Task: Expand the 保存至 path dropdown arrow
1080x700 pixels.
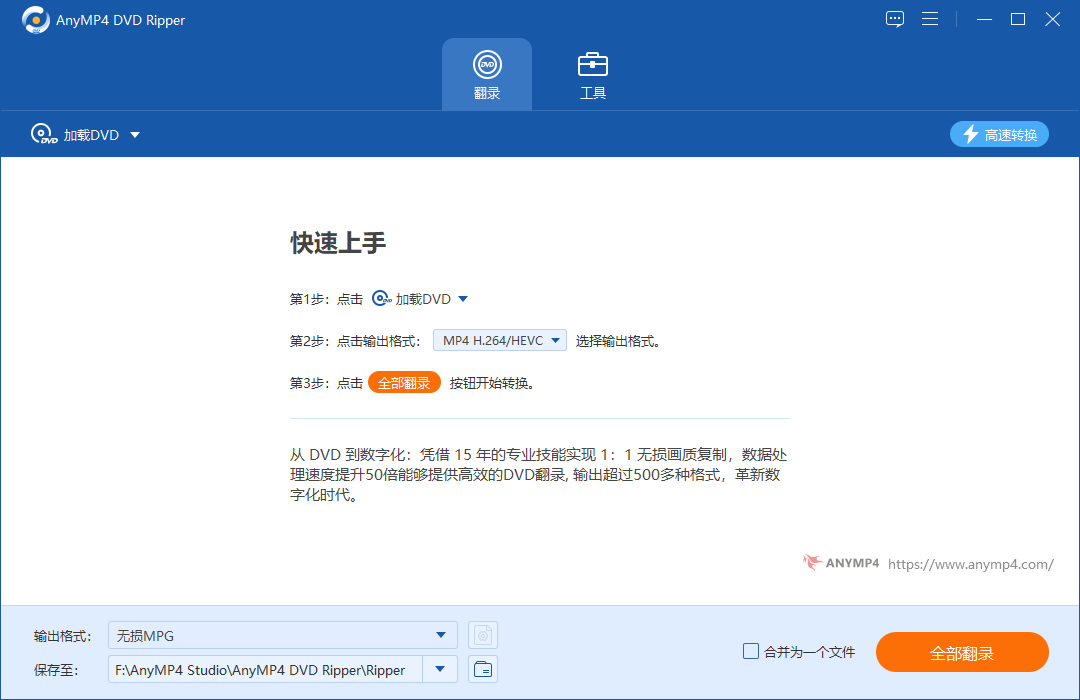Action: tap(440, 669)
